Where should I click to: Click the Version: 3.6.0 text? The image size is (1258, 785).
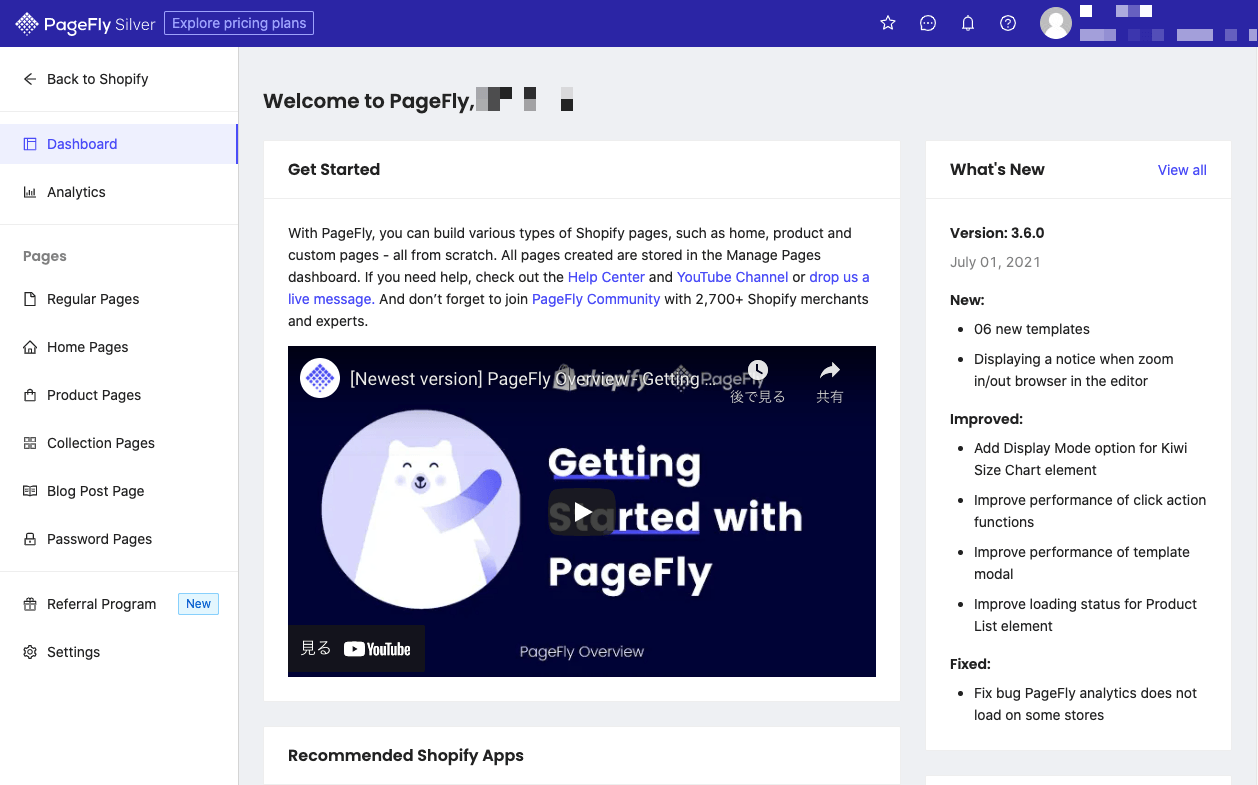click(997, 233)
